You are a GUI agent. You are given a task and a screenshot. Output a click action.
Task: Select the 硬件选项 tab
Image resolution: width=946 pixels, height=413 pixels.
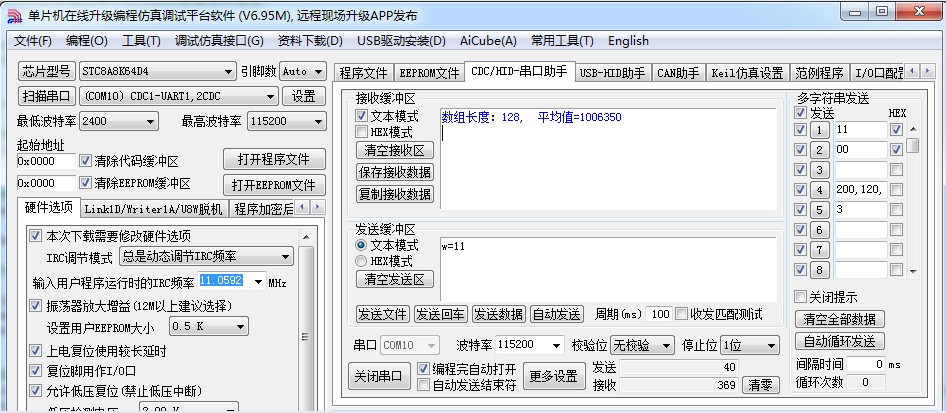coord(49,208)
